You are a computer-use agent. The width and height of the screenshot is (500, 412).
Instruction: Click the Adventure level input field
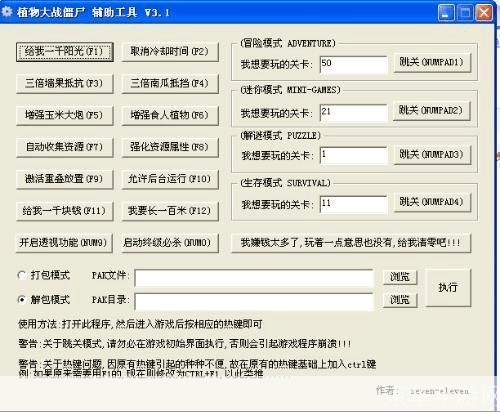pyautogui.click(x=354, y=64)
